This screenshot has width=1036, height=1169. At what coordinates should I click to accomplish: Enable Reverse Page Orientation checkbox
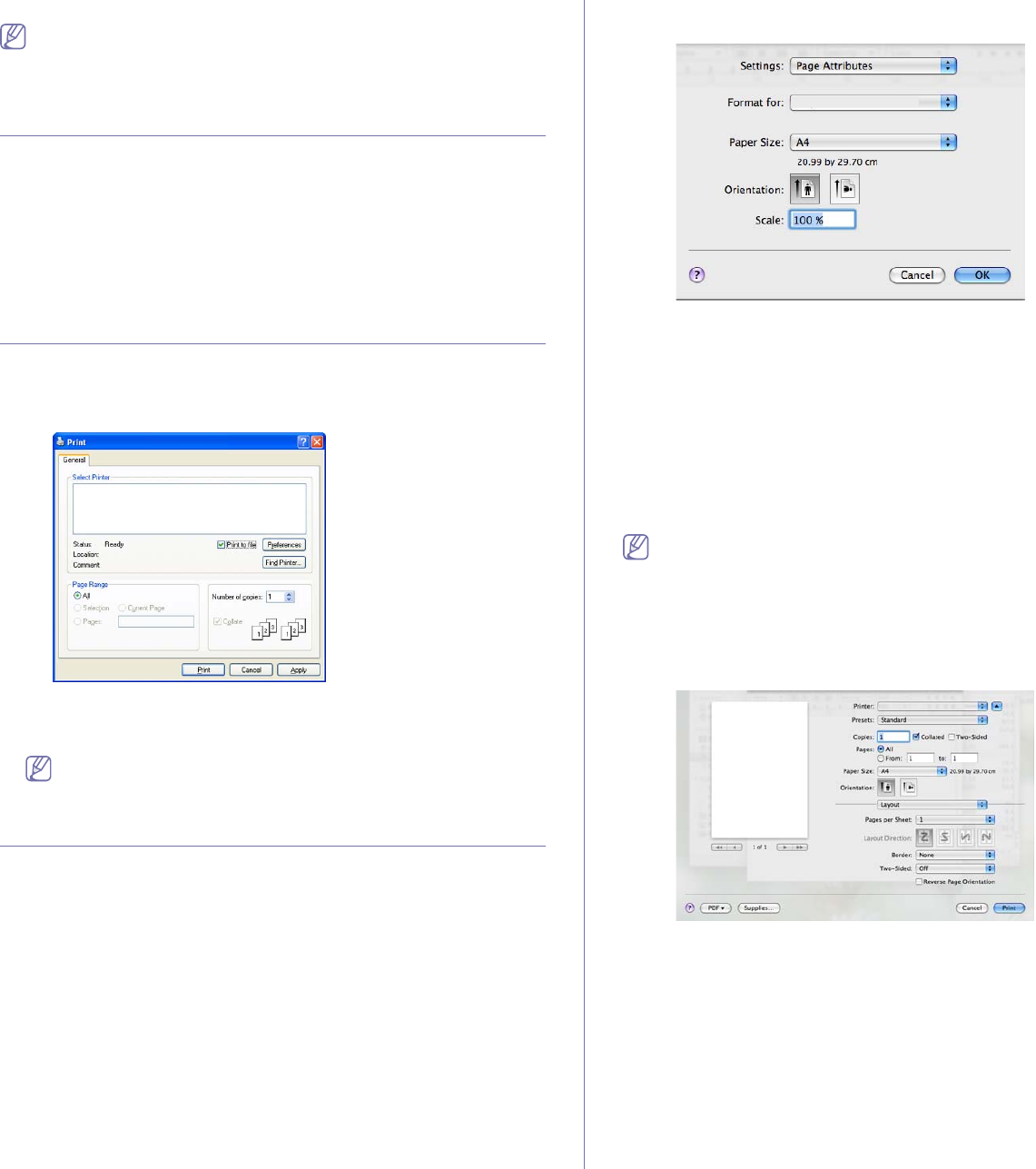click(919, 881)
